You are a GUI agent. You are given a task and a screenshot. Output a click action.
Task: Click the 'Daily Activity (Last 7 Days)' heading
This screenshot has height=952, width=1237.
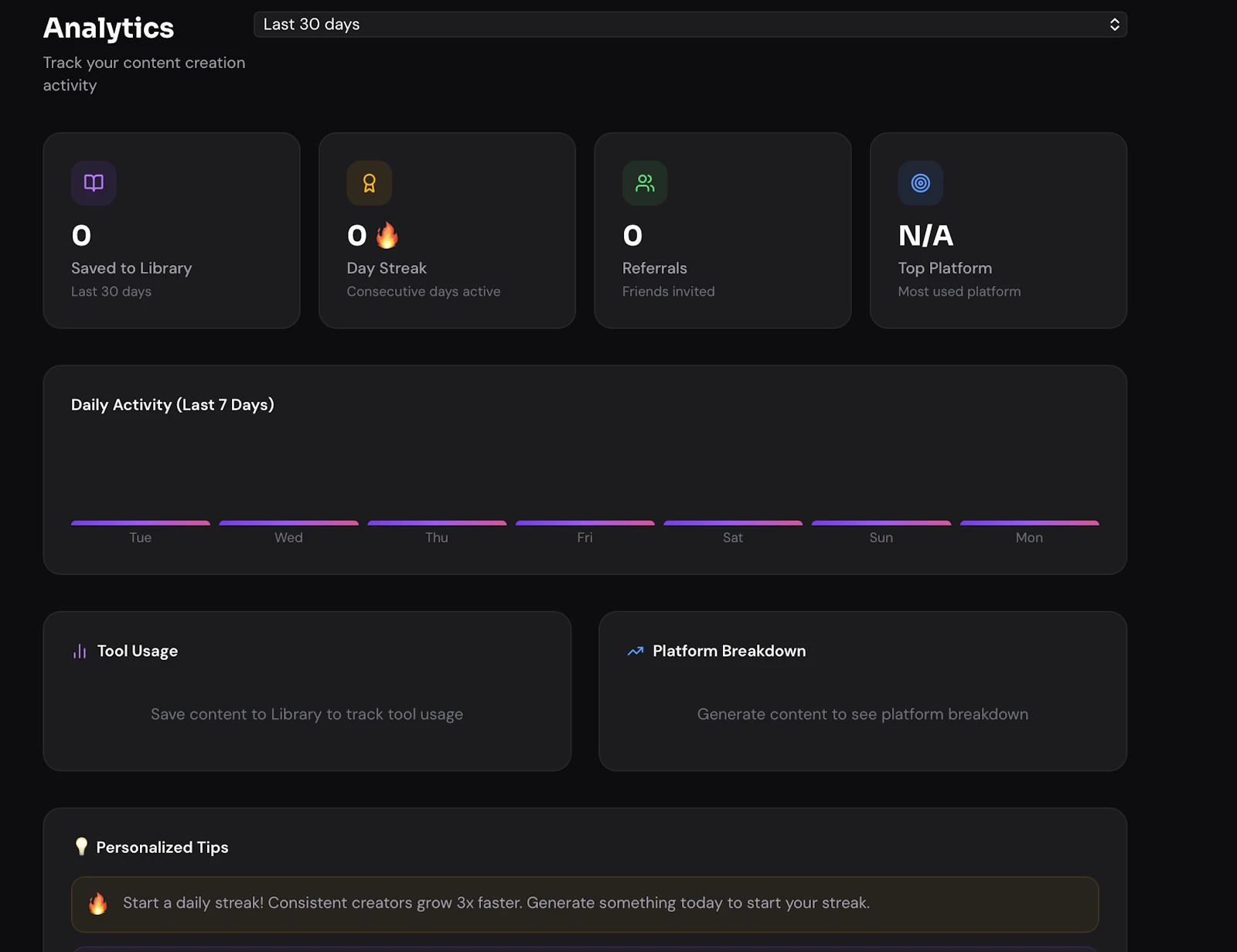click(x=172, y=405)
